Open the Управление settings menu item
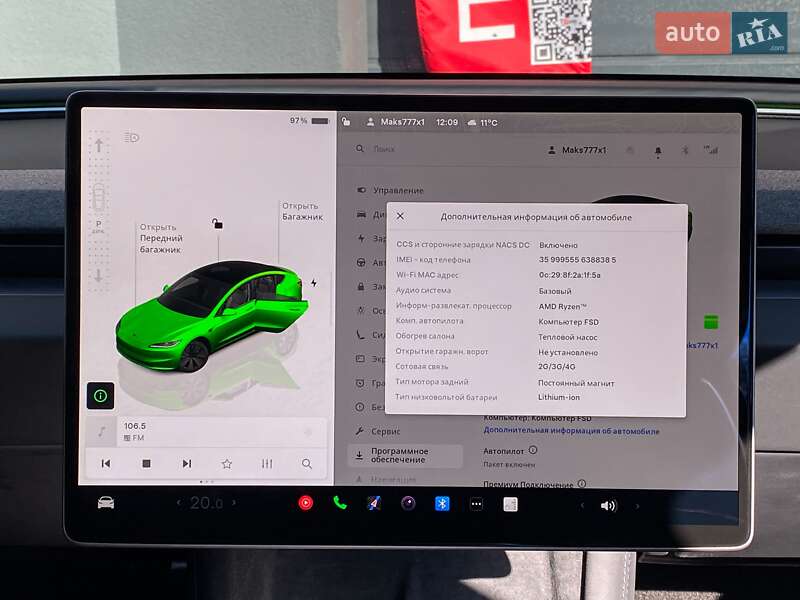Viewport: 800px width, 600px height. 400,189
